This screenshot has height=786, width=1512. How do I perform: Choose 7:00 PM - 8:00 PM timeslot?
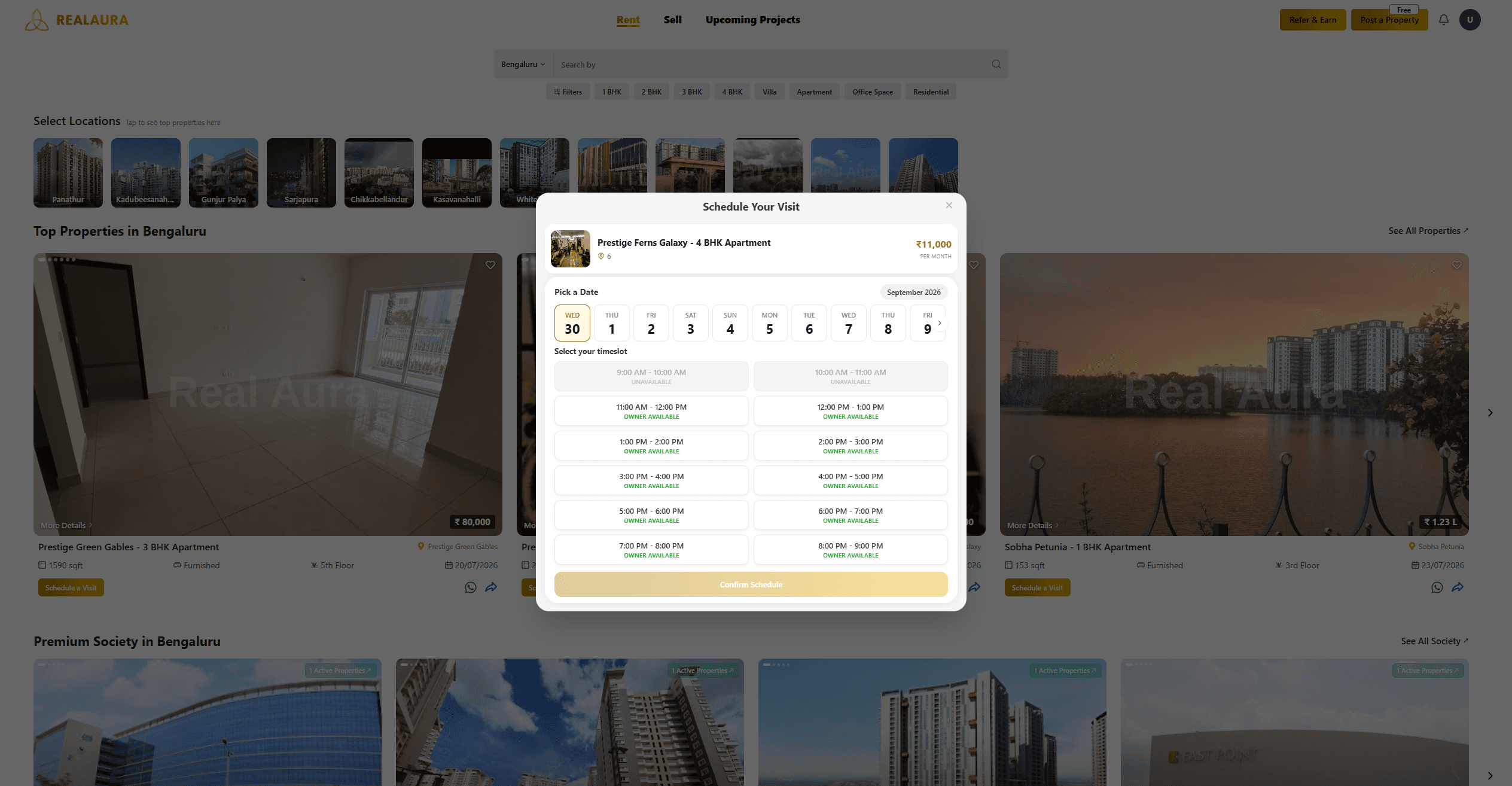(651, 550)
